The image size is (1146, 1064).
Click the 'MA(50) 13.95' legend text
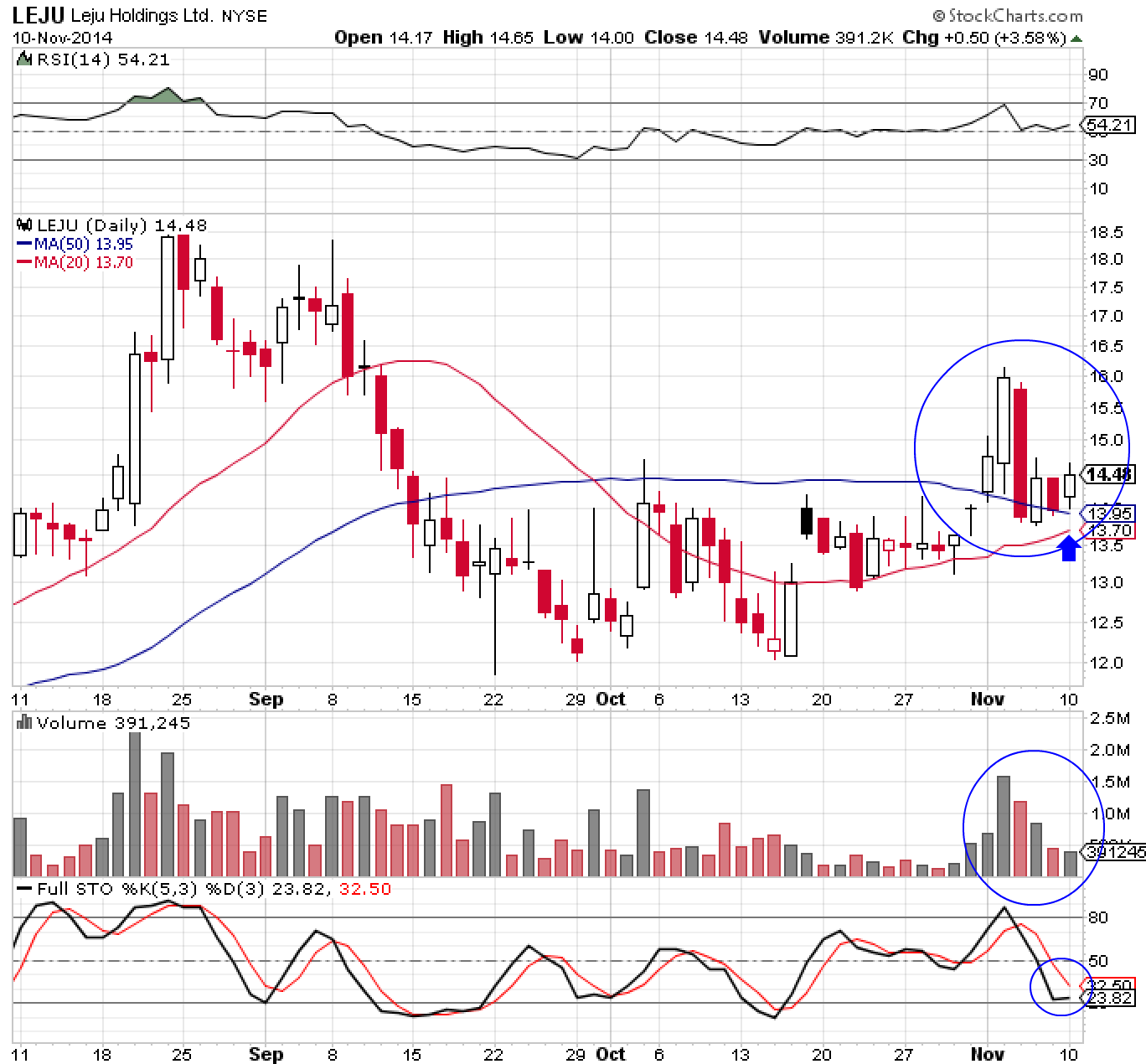pyautogui.click(x=83, y=244)
